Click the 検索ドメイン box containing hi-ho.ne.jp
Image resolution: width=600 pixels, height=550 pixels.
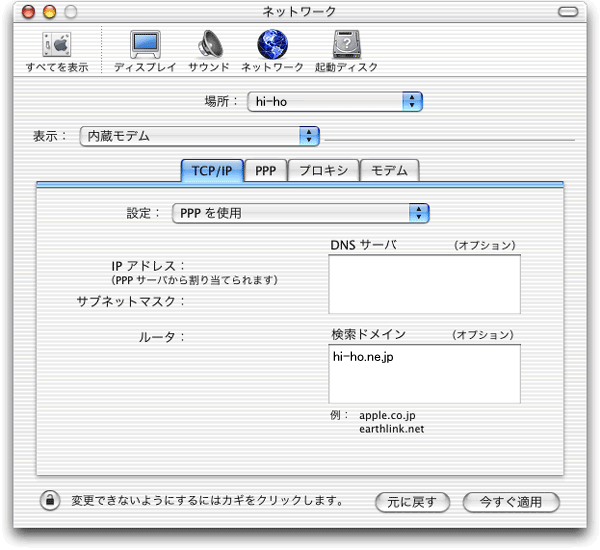[x=424, y=374]
